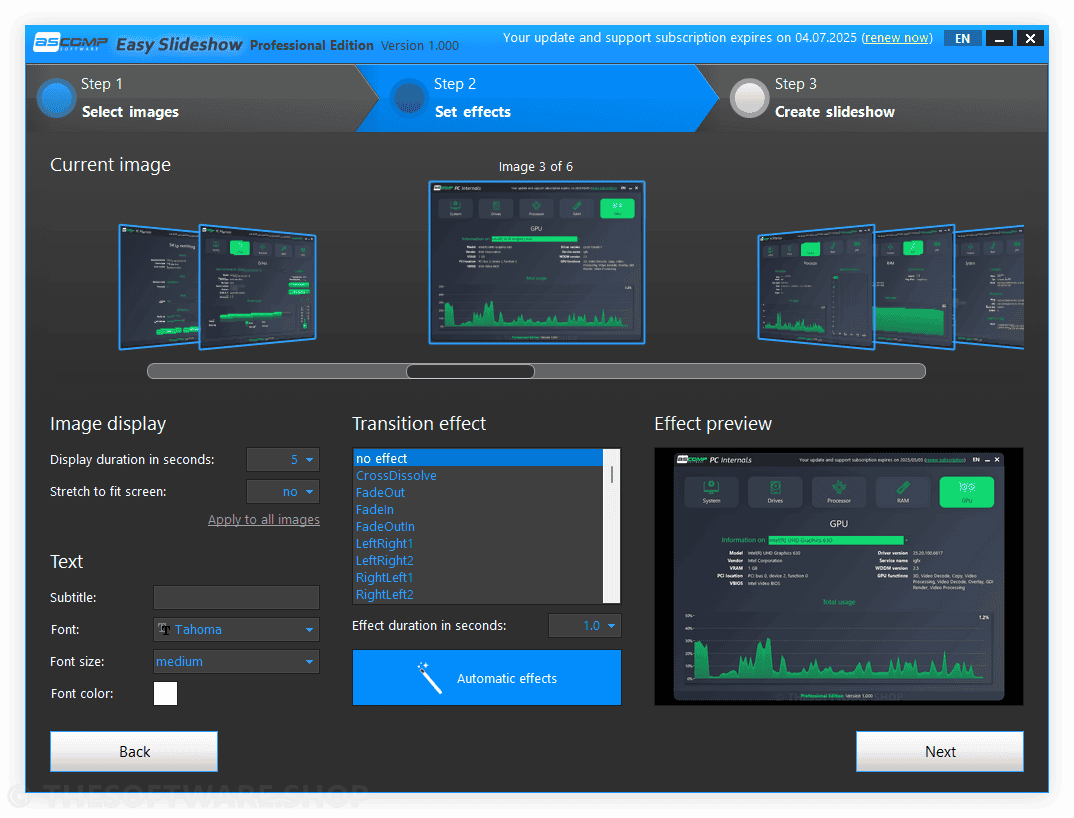
Task: Pick the RightLeft2 transition effect
Action: [x=478, y=595]
